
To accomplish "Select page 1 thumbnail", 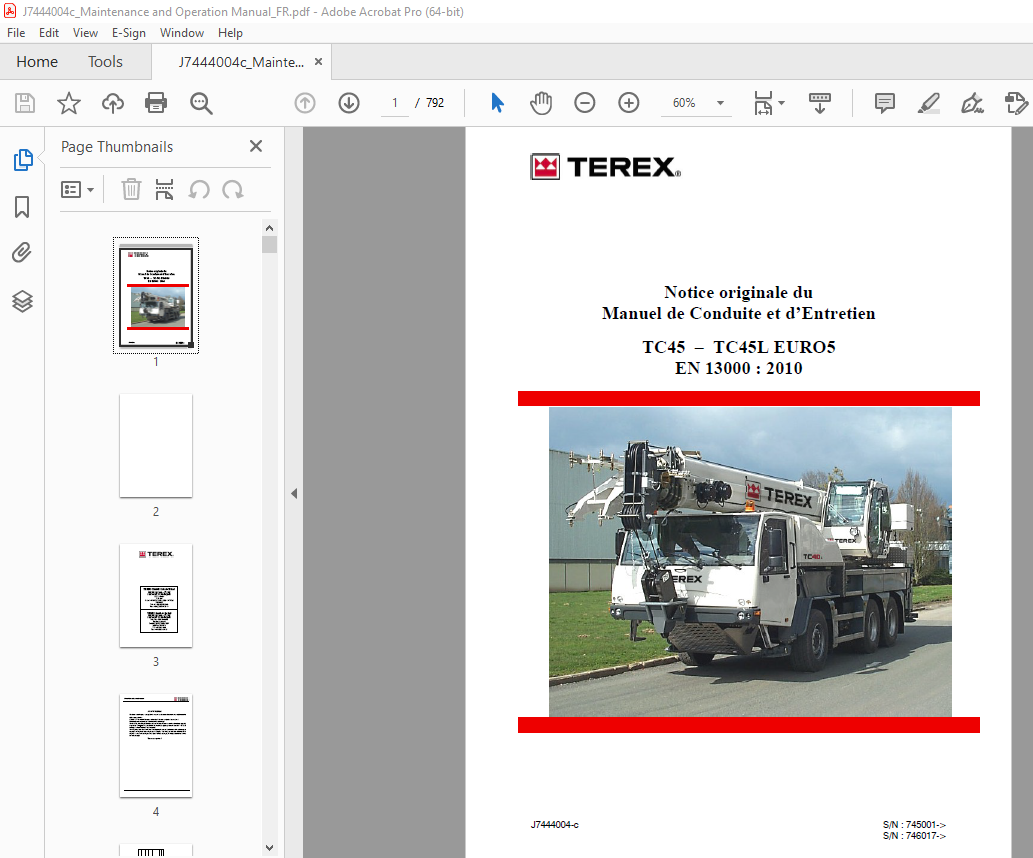I will click(156, 295).
